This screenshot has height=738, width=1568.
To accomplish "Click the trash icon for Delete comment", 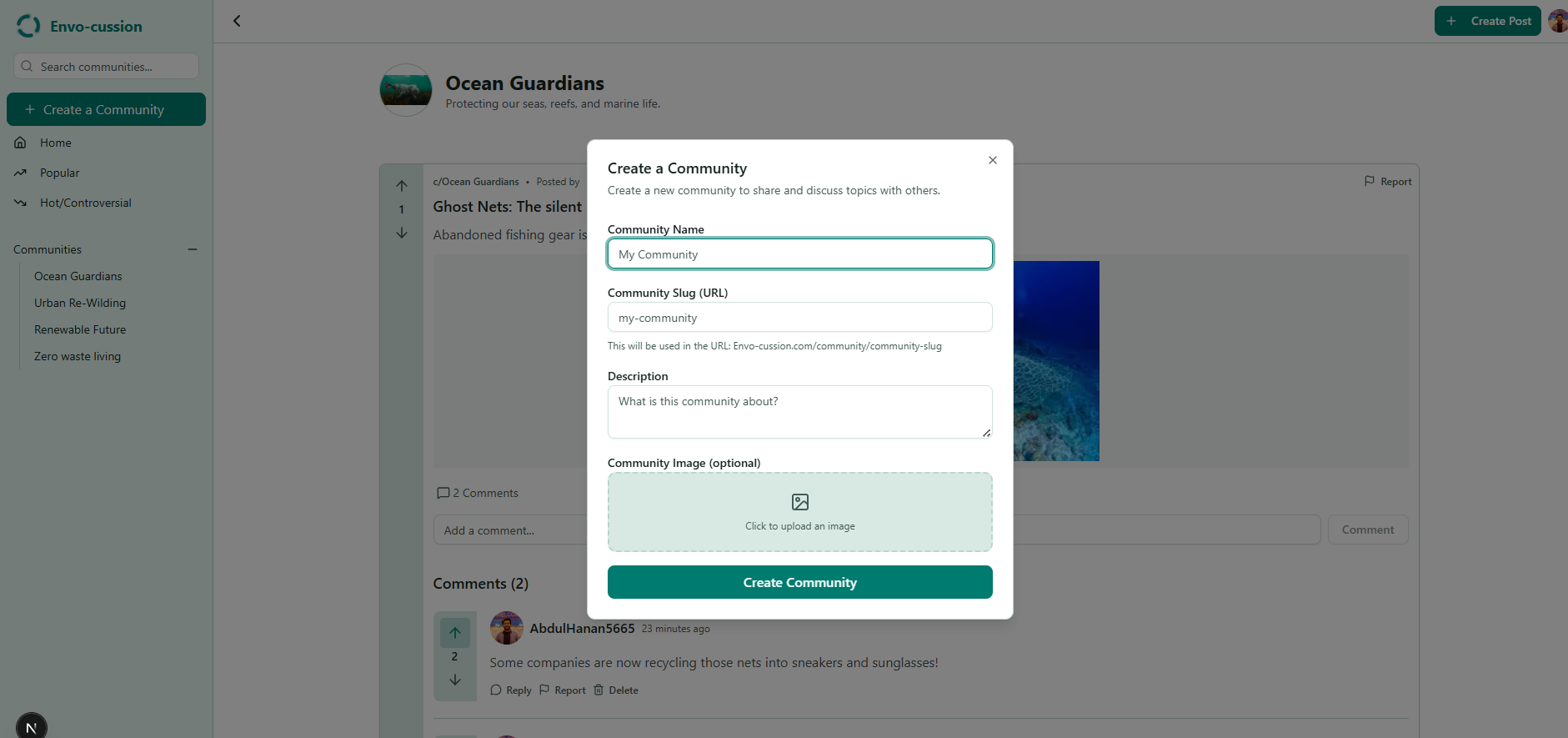I will pos(599,690).
